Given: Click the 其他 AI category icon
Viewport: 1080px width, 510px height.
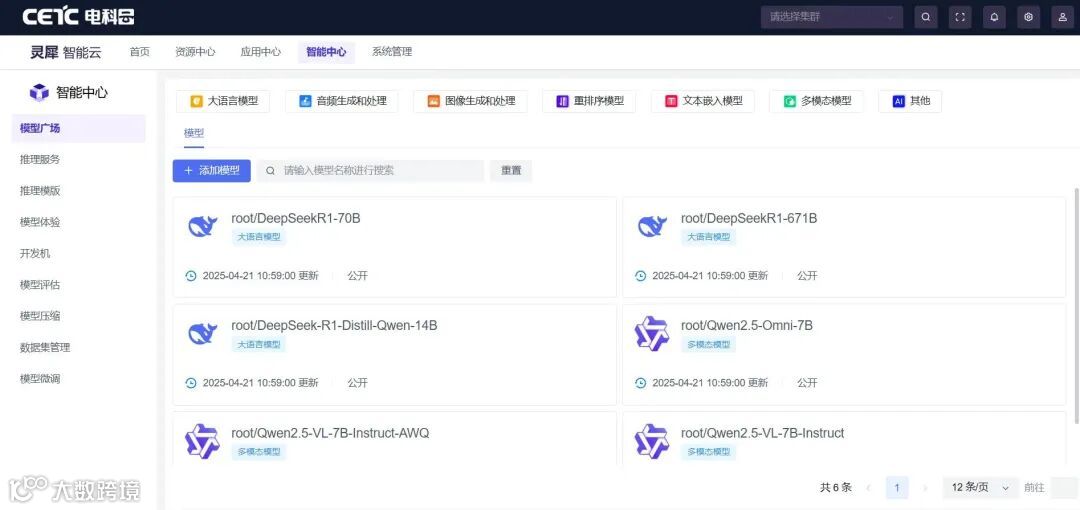Looking at the screenshot, I should point(898,101).
